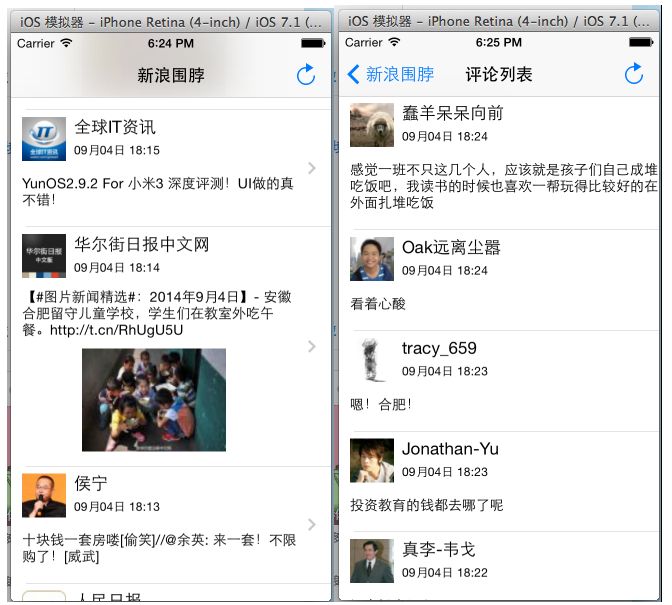Click 全球IT资讯 avatar image
The image size is (672, 605).
tap(44, 139)
